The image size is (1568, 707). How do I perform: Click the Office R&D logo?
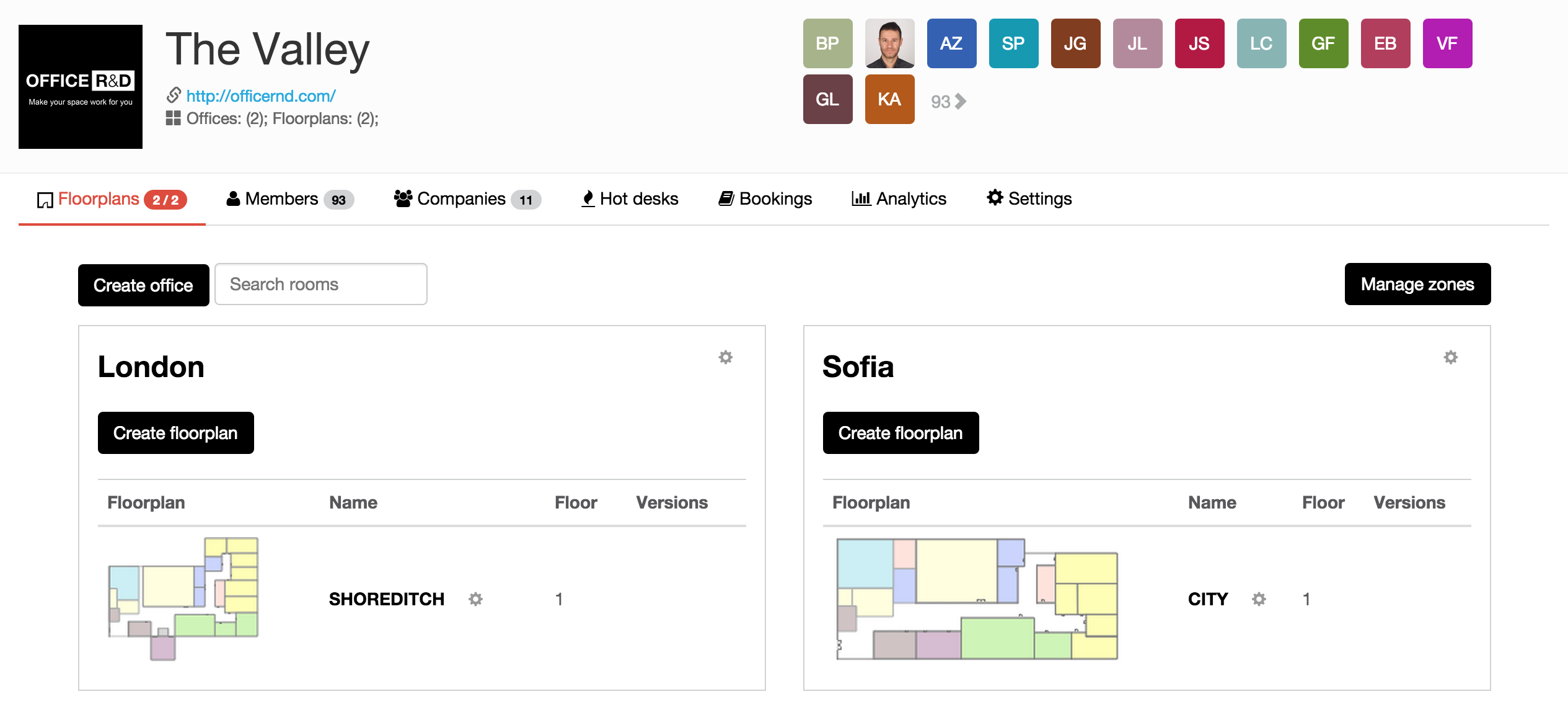tap(81, 87)
